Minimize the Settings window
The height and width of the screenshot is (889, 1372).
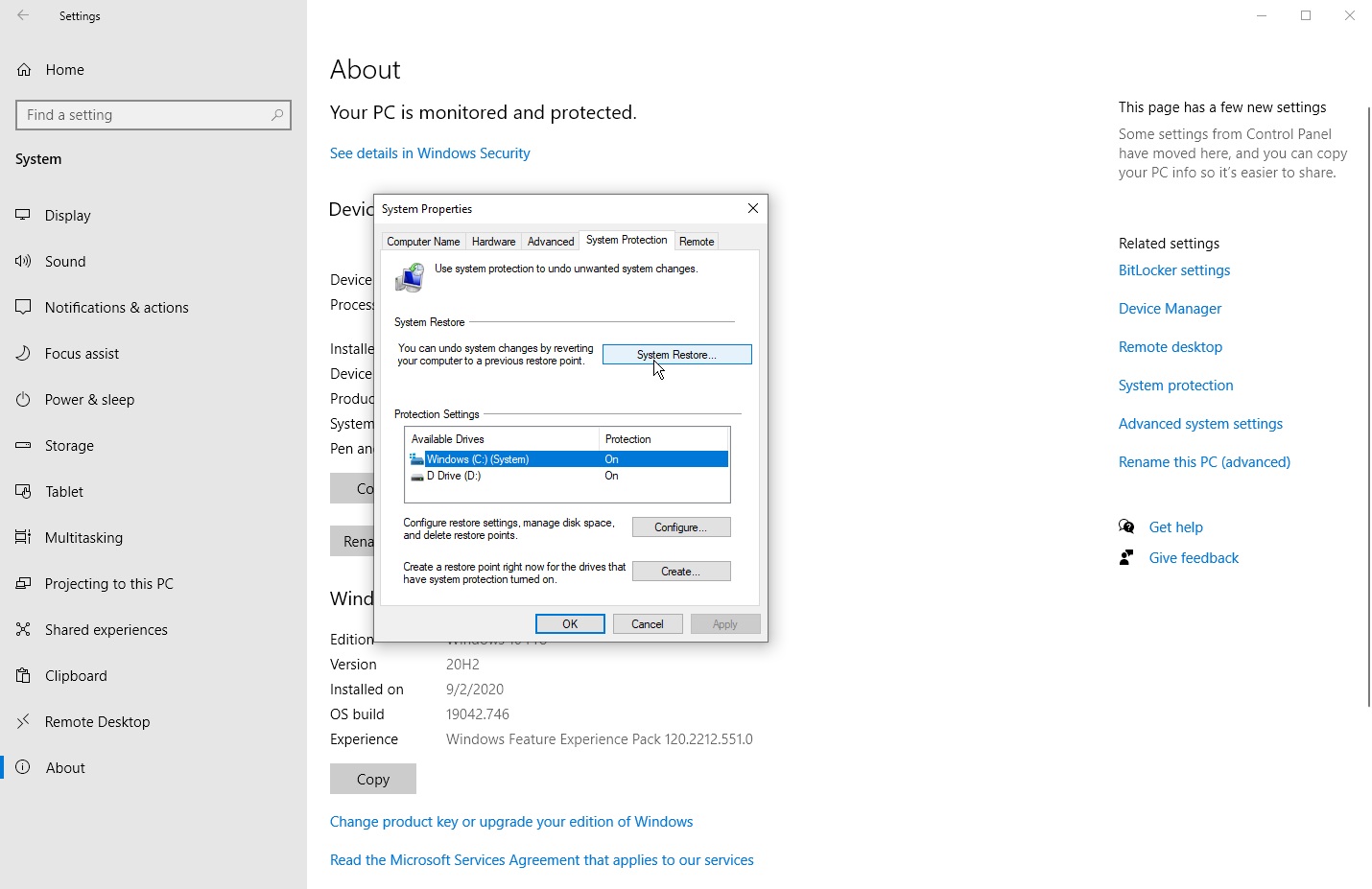pyautogui.click(x=1262, y=15)
